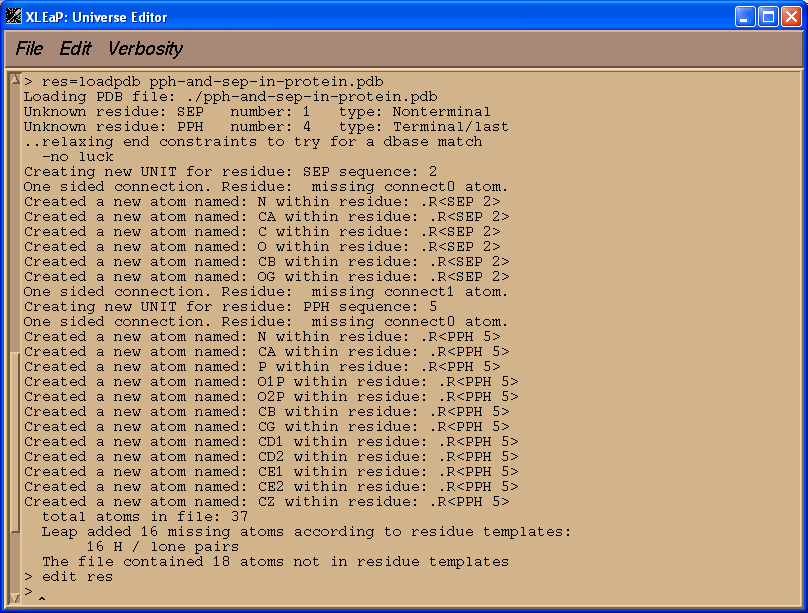Click the line creating atom N in PPH 5
The image size is (808, 613).
click(262, 336)
